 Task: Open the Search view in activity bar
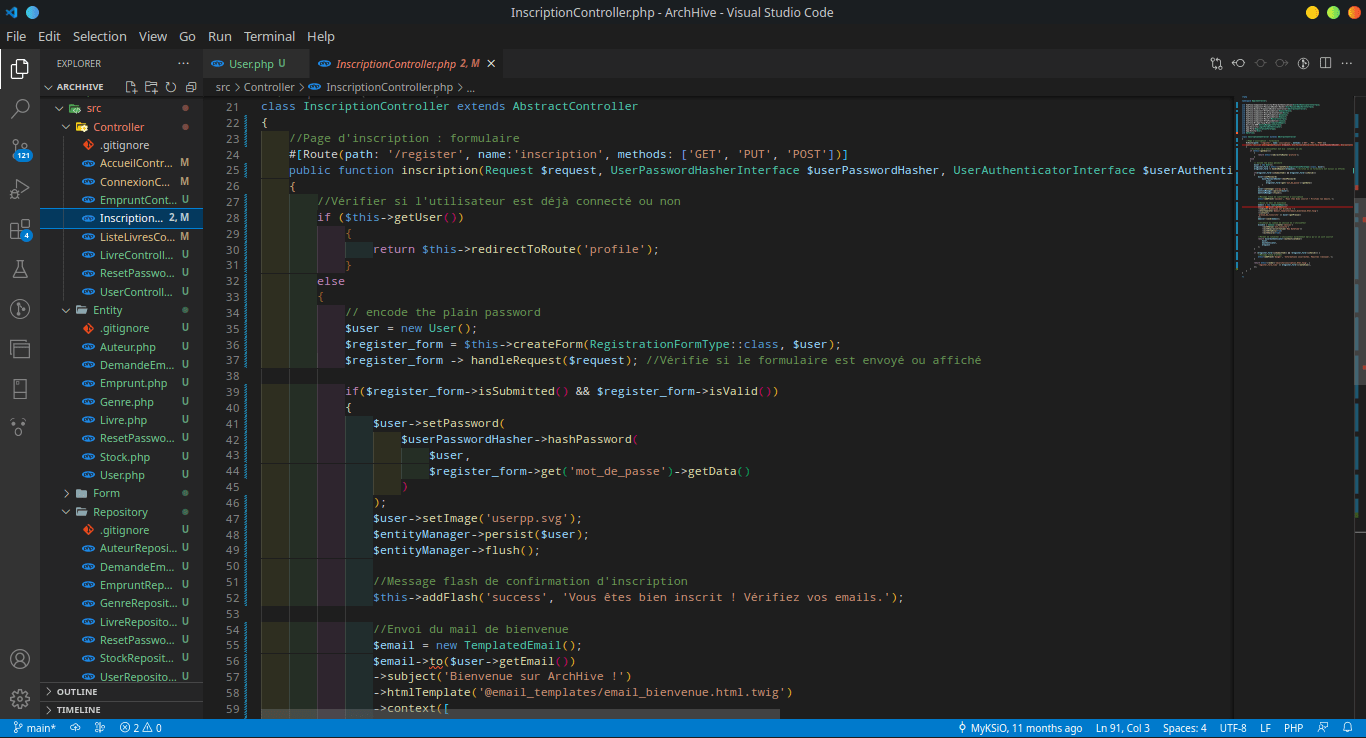coord(20,109)
